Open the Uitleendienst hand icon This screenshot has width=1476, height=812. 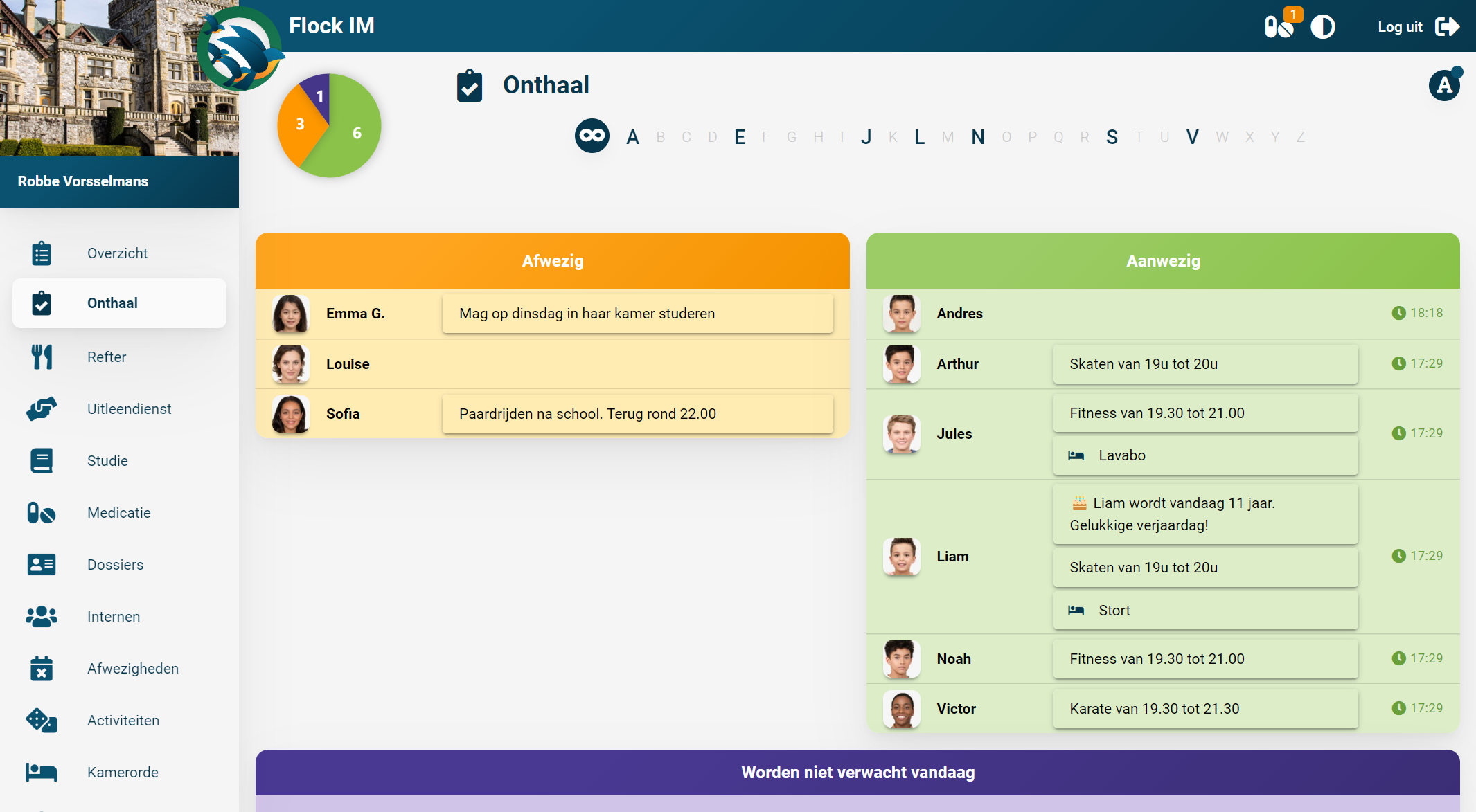pos(42,409)
